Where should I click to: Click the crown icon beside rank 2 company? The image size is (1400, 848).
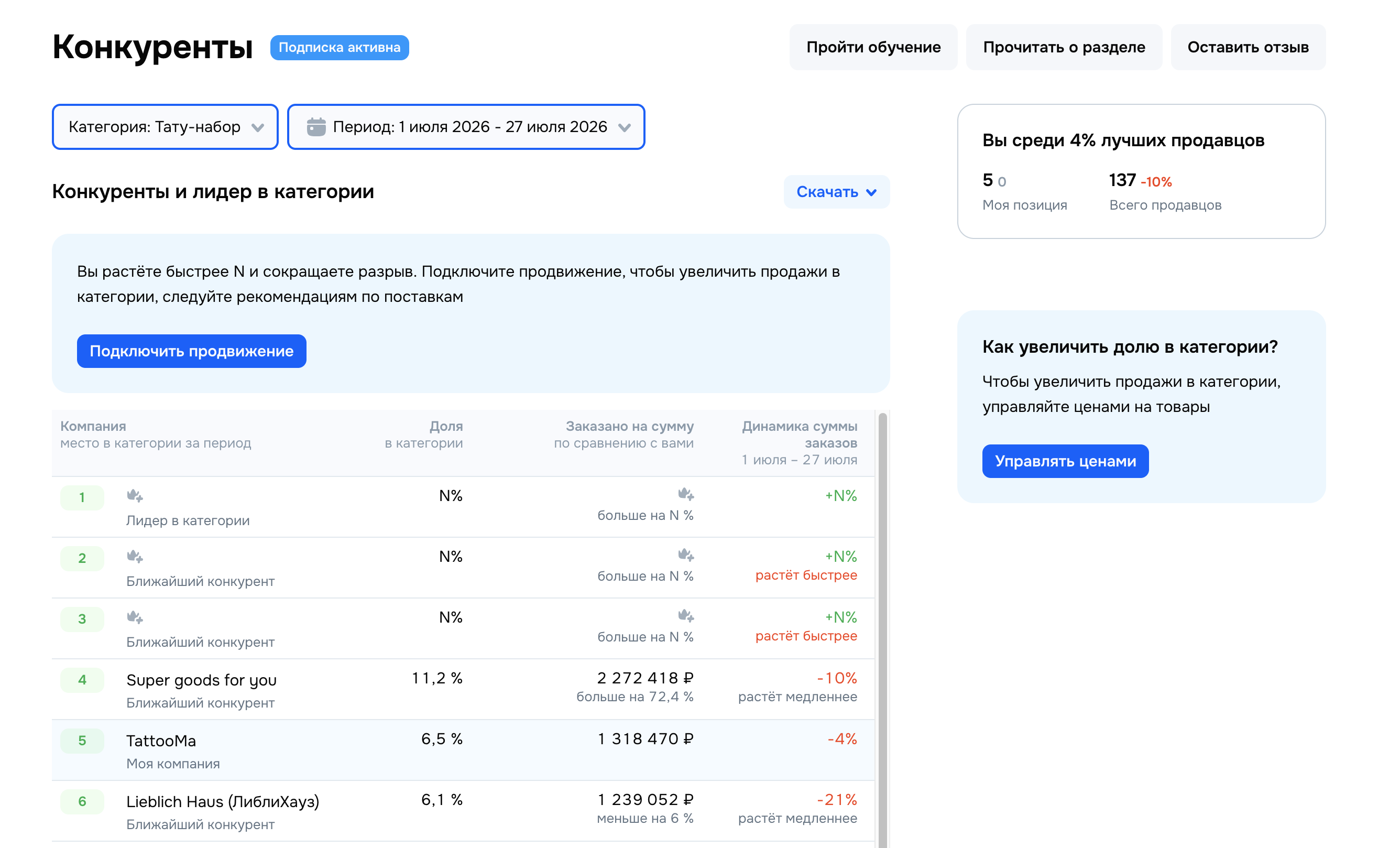click(135, 557)
